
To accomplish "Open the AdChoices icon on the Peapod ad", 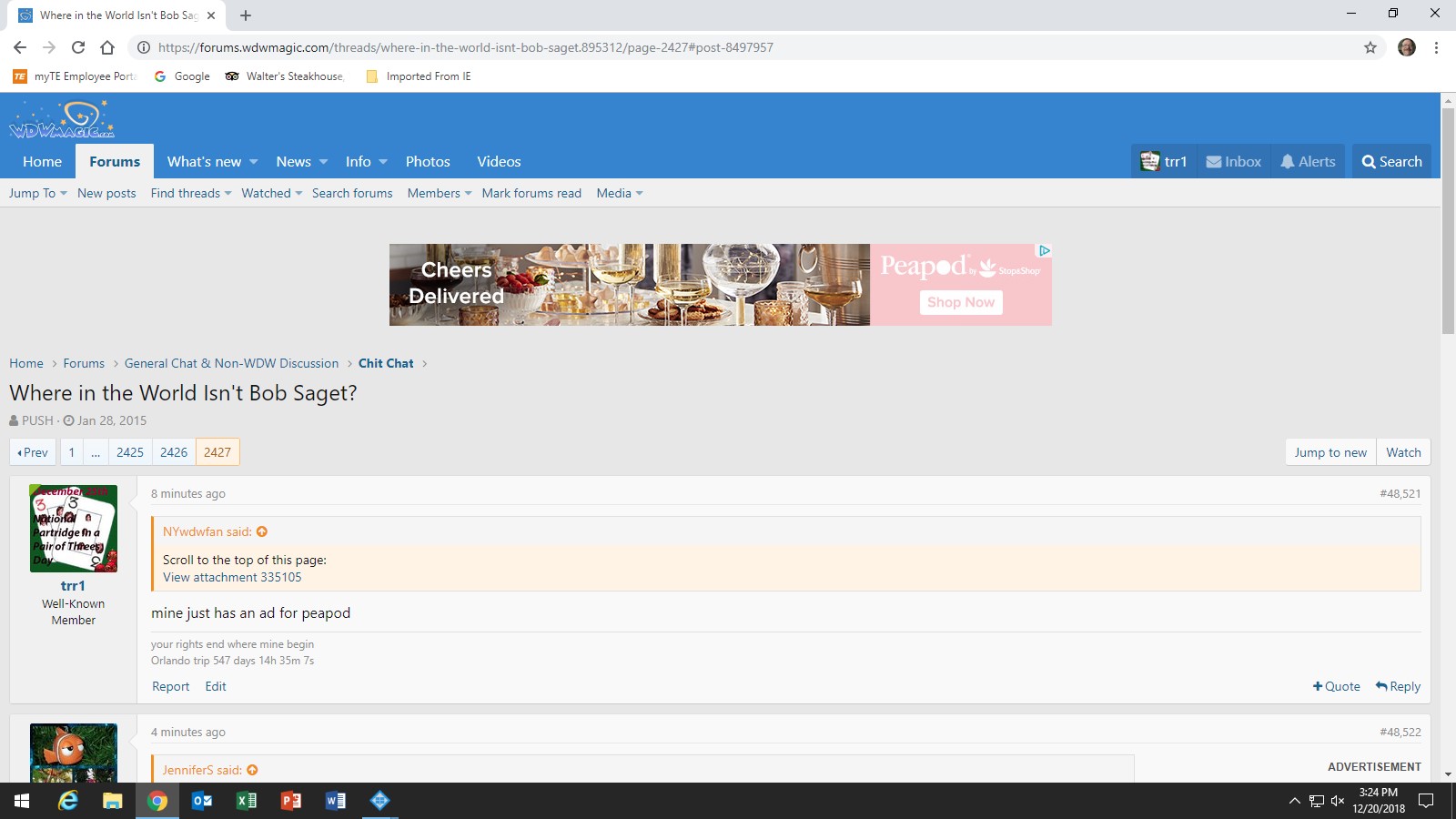I will point(1045,250).
